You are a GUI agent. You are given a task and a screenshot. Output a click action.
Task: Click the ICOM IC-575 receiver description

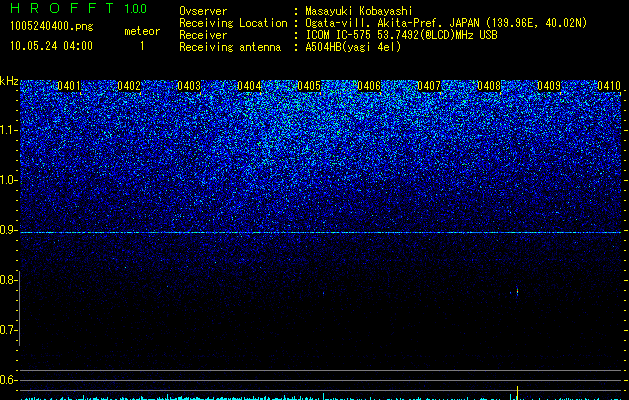(x=401, y=35)
